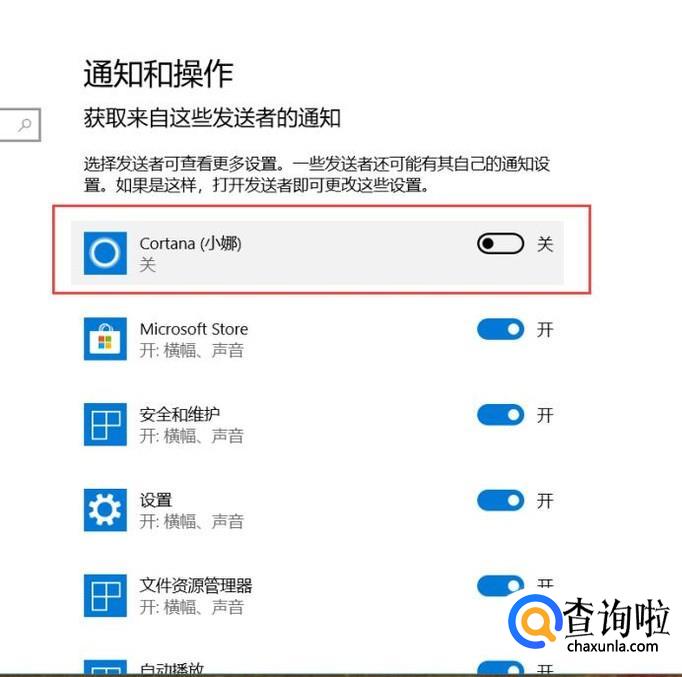Click the Microsoft Store shopping bag icon

pos(105,339)
